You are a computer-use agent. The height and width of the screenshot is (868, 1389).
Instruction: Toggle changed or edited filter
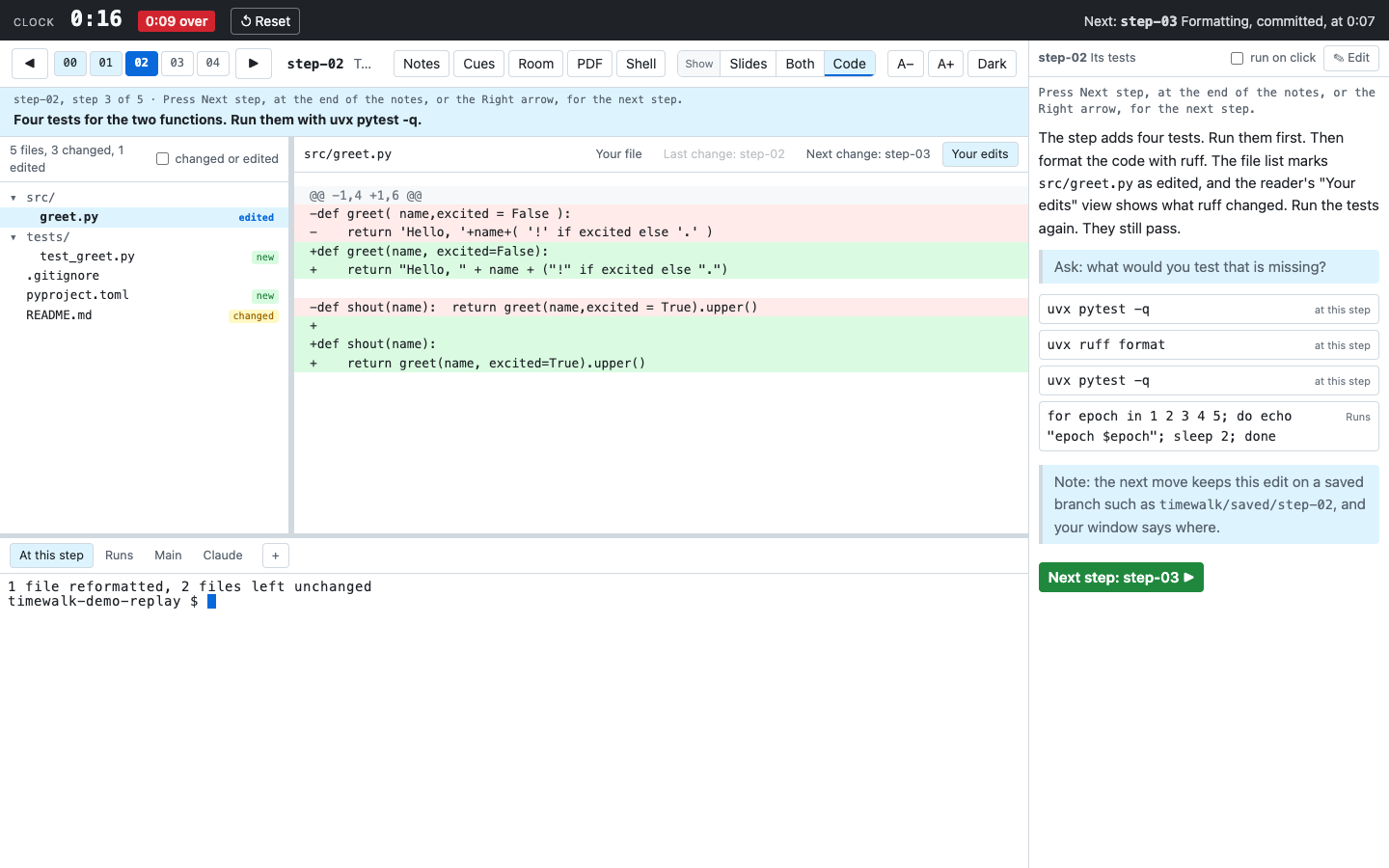click(162, 159)
